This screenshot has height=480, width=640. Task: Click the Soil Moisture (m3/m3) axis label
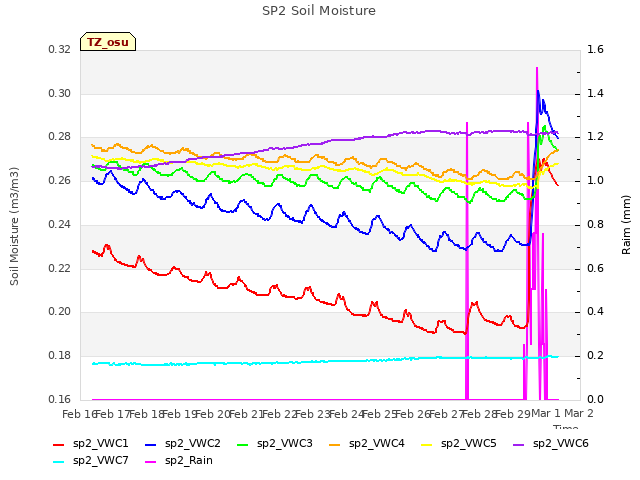(x=14, y=226)
